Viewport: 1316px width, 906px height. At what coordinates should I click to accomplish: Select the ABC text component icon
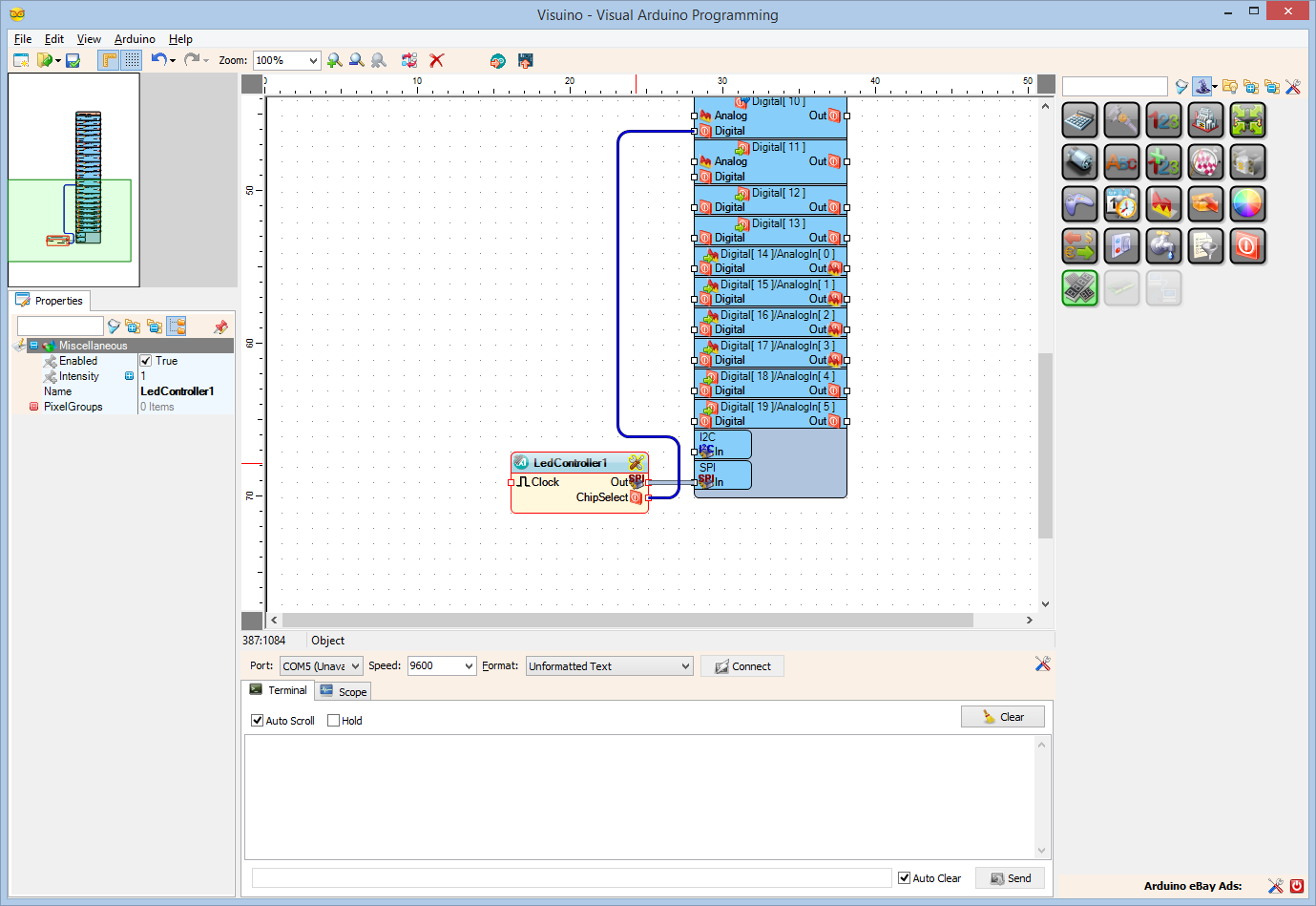tap(1121, 161)
